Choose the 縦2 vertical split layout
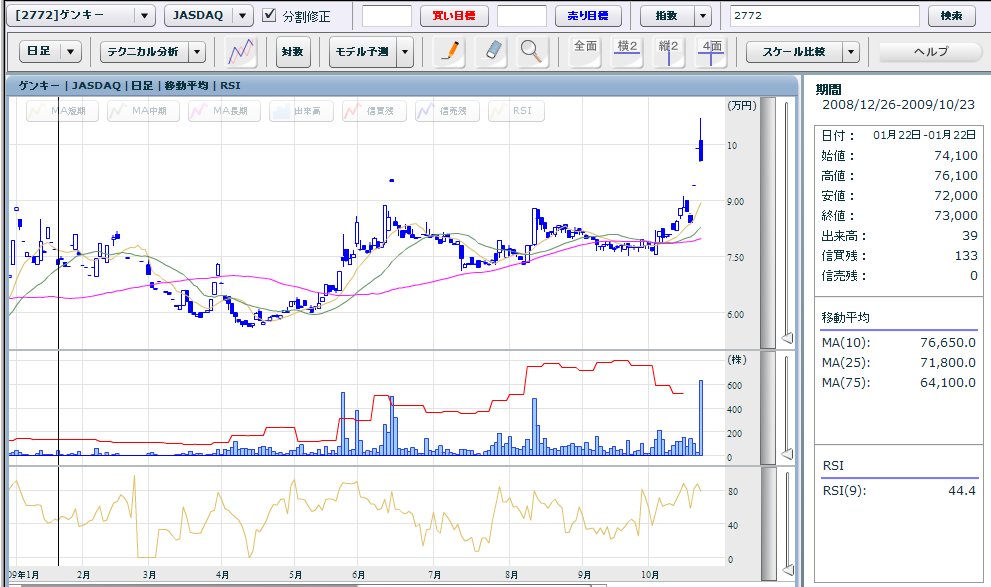Screen dimensions: 991x587 669,52
